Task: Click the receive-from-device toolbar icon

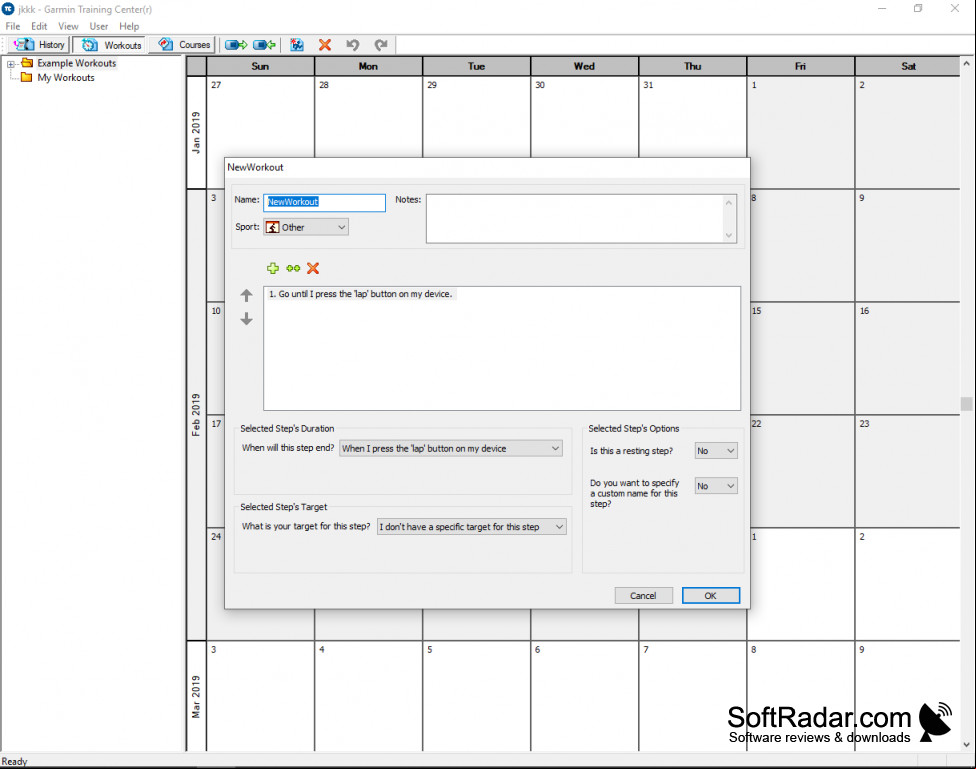Action: (265, 45)
